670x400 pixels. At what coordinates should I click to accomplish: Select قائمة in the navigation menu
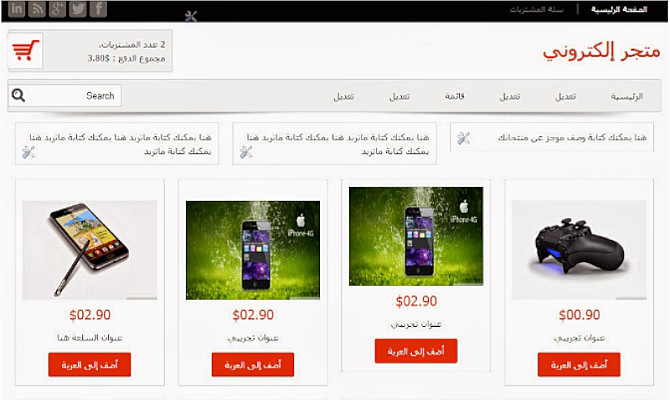(x=454, y=96)
